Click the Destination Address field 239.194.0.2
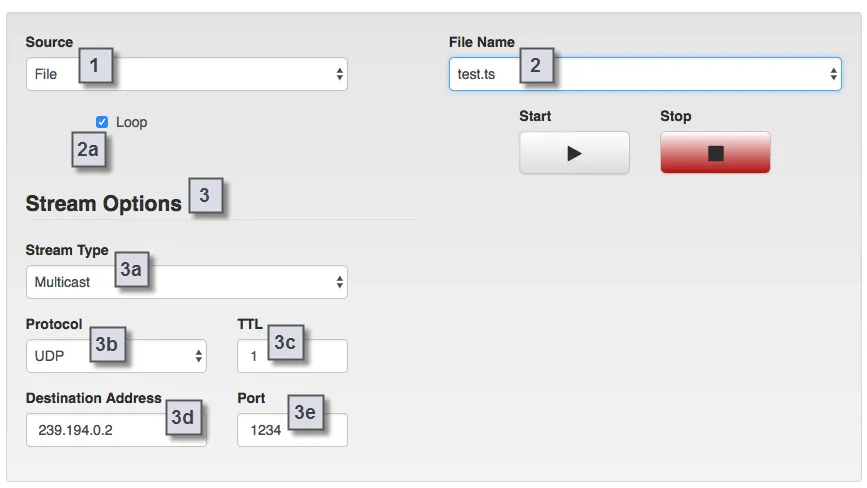This screenshot has width=867, height=488. (x=116, y=430)
